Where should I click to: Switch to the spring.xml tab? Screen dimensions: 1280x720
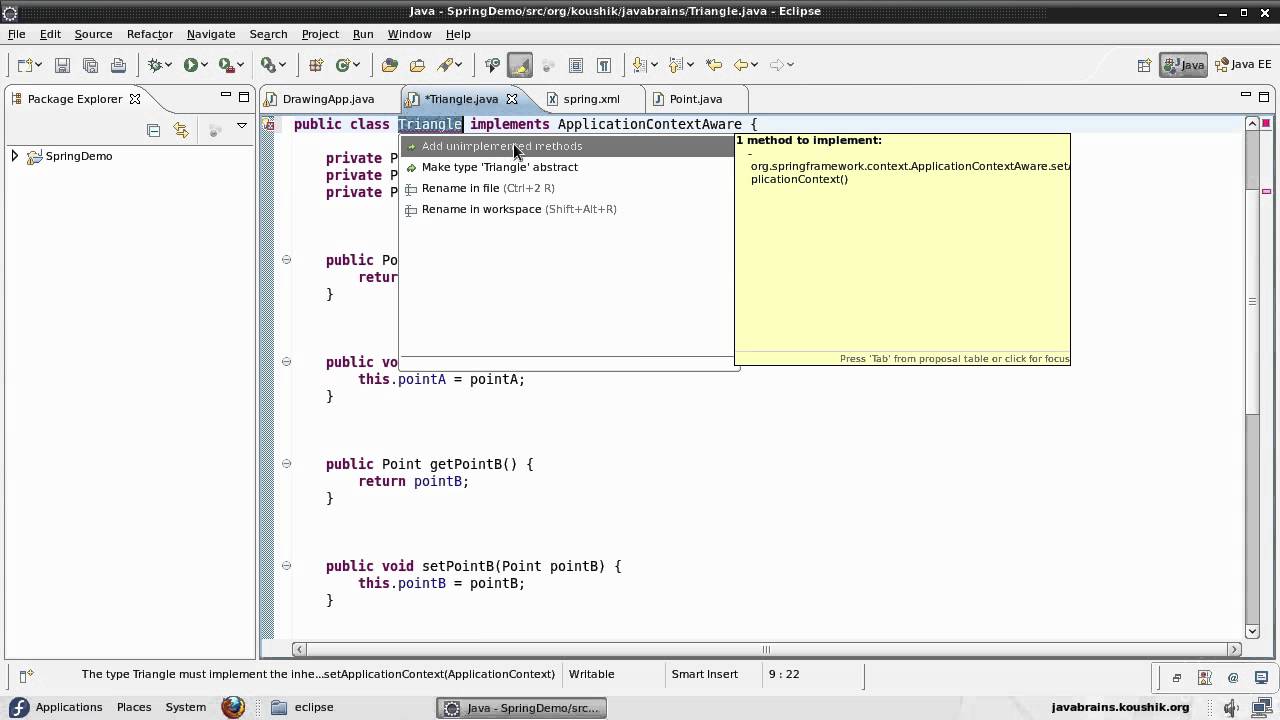coord(591,99)
